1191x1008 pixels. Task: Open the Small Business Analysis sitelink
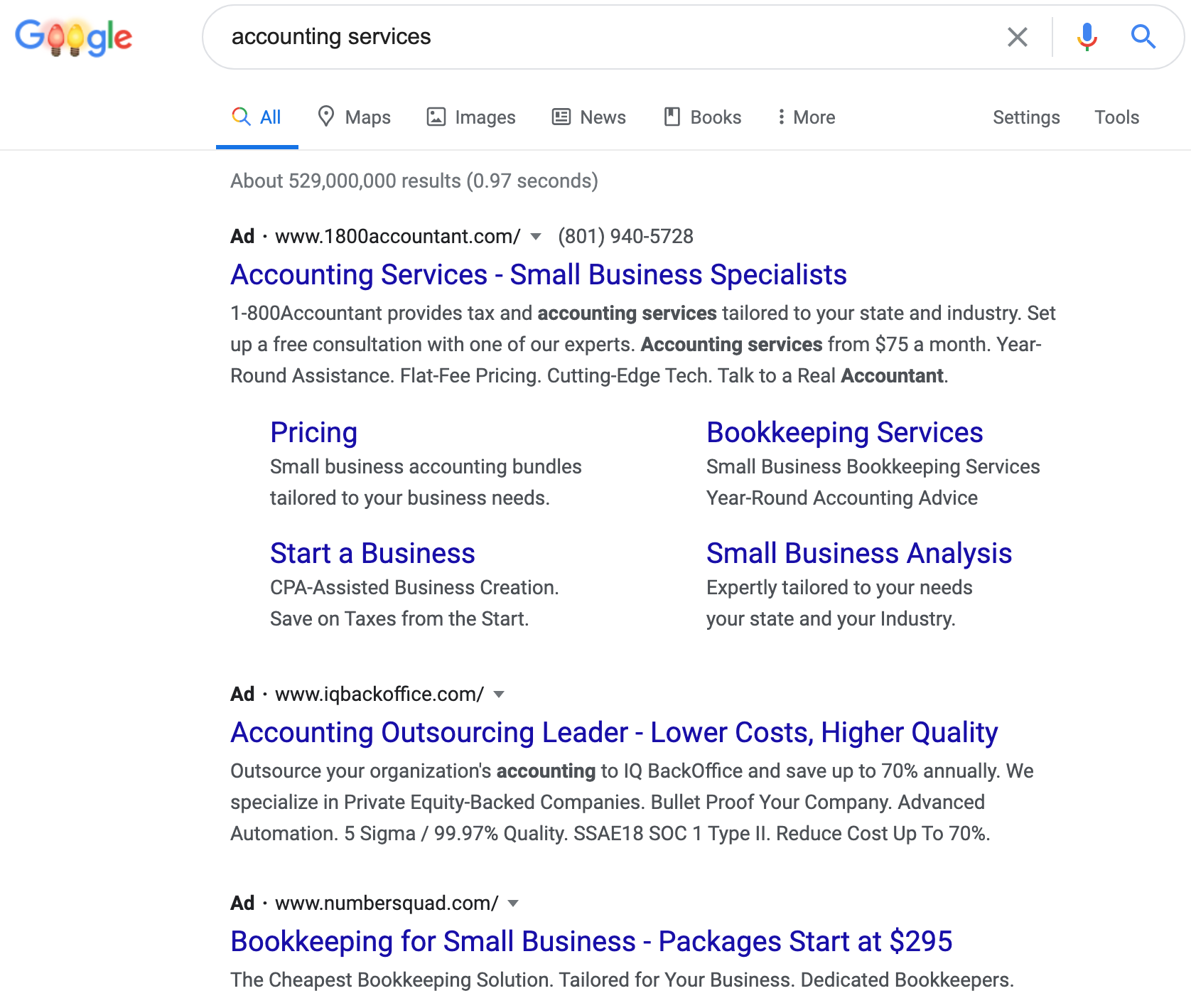pyautogui.click(x=858, y=553)
